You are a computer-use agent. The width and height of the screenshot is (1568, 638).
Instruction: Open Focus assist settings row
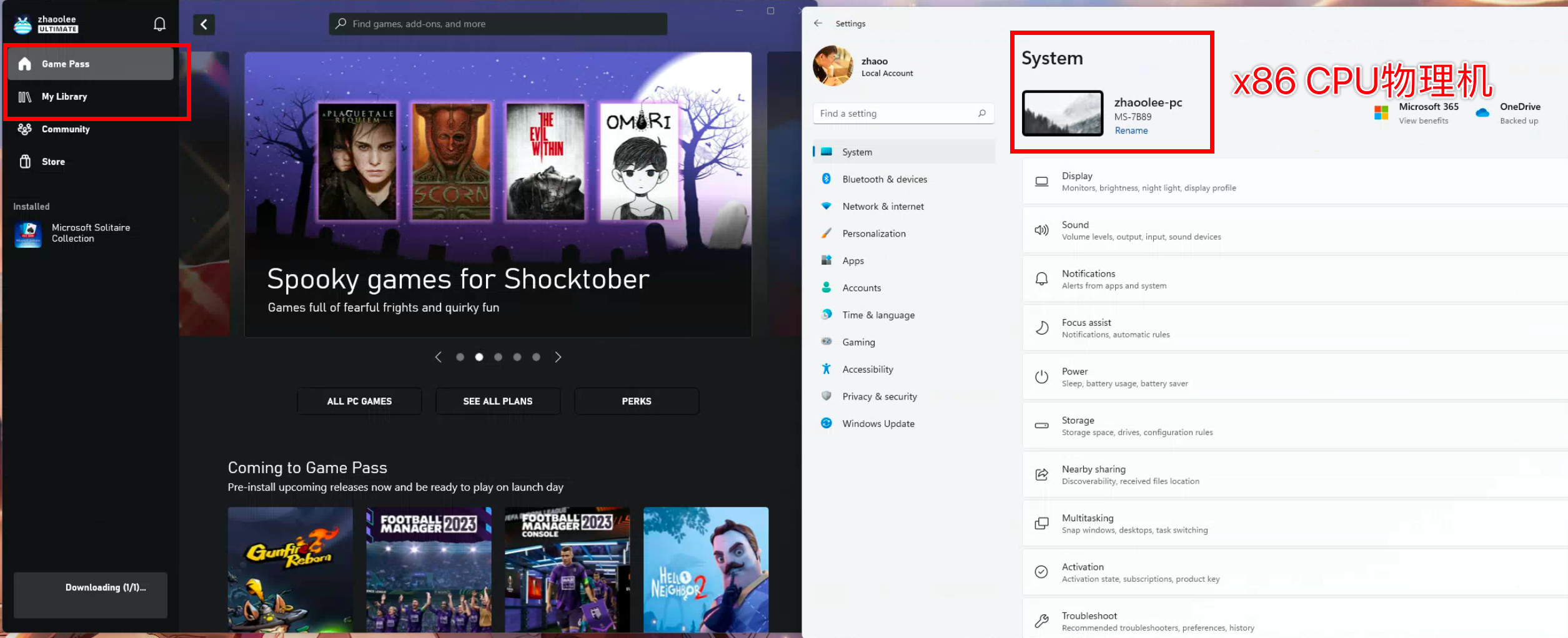pos(1295,328)
